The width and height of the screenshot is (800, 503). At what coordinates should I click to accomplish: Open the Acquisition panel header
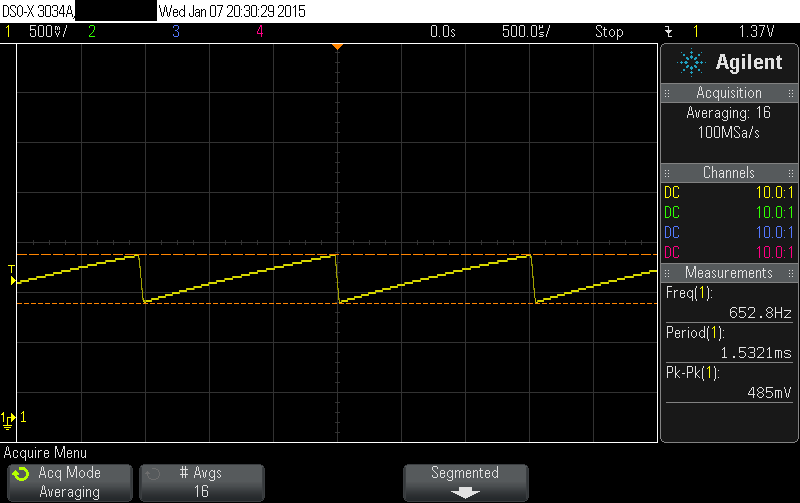[729, 93]
